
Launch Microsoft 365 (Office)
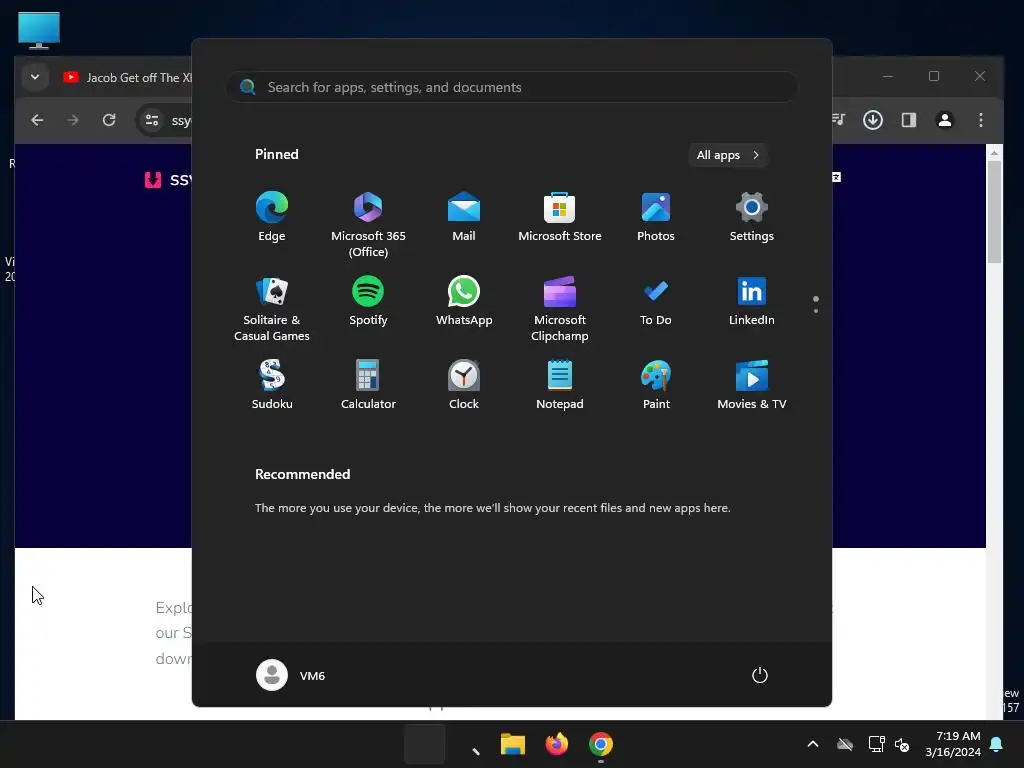(368, 224)
